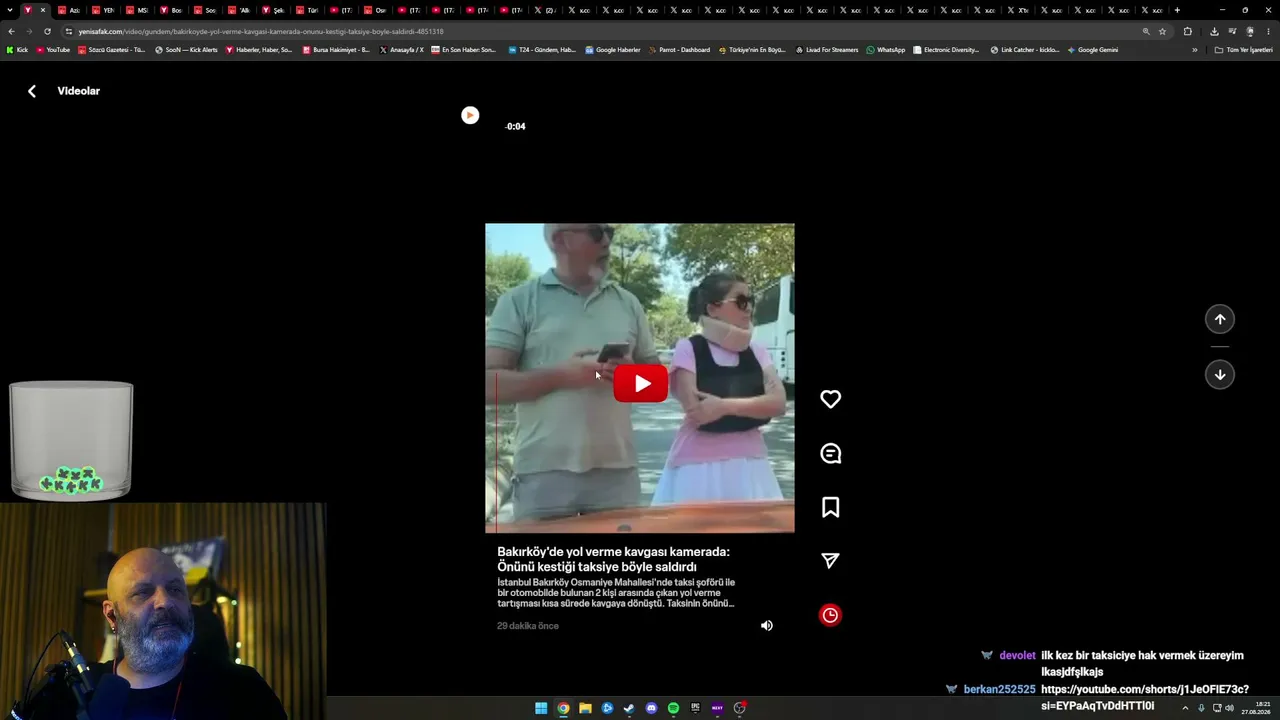Bookmark this page with the star icon
This screenshot has width=1280, height=720.
[x=1162, y=31]
